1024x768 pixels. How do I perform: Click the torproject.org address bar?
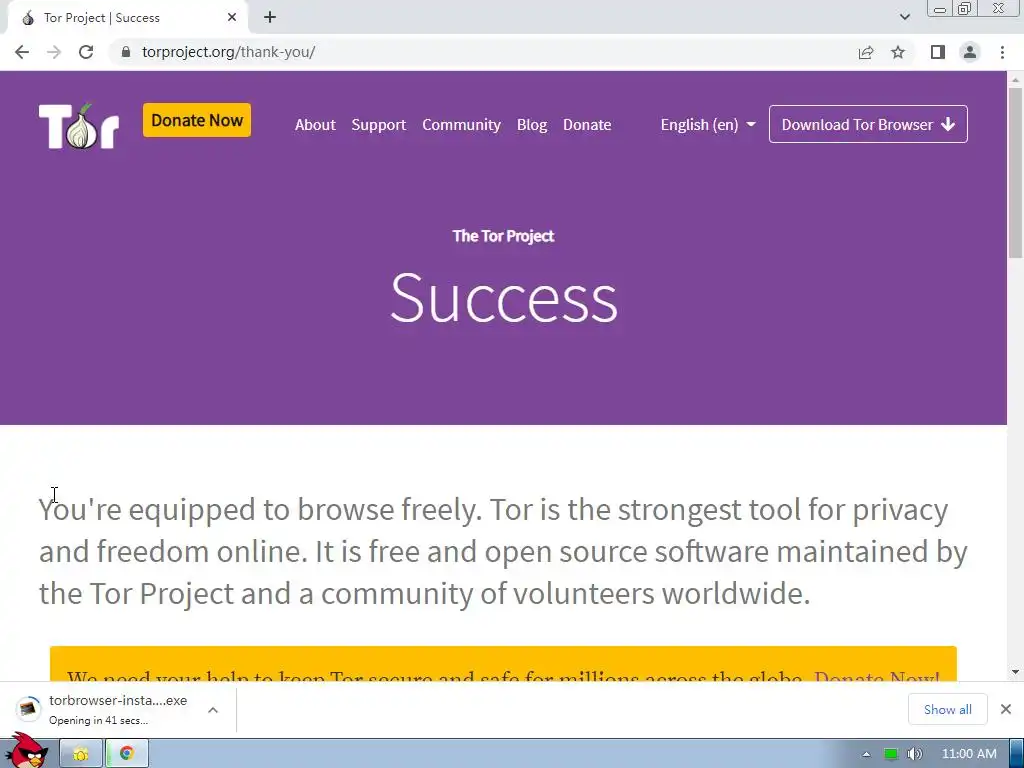click(483, 52)
